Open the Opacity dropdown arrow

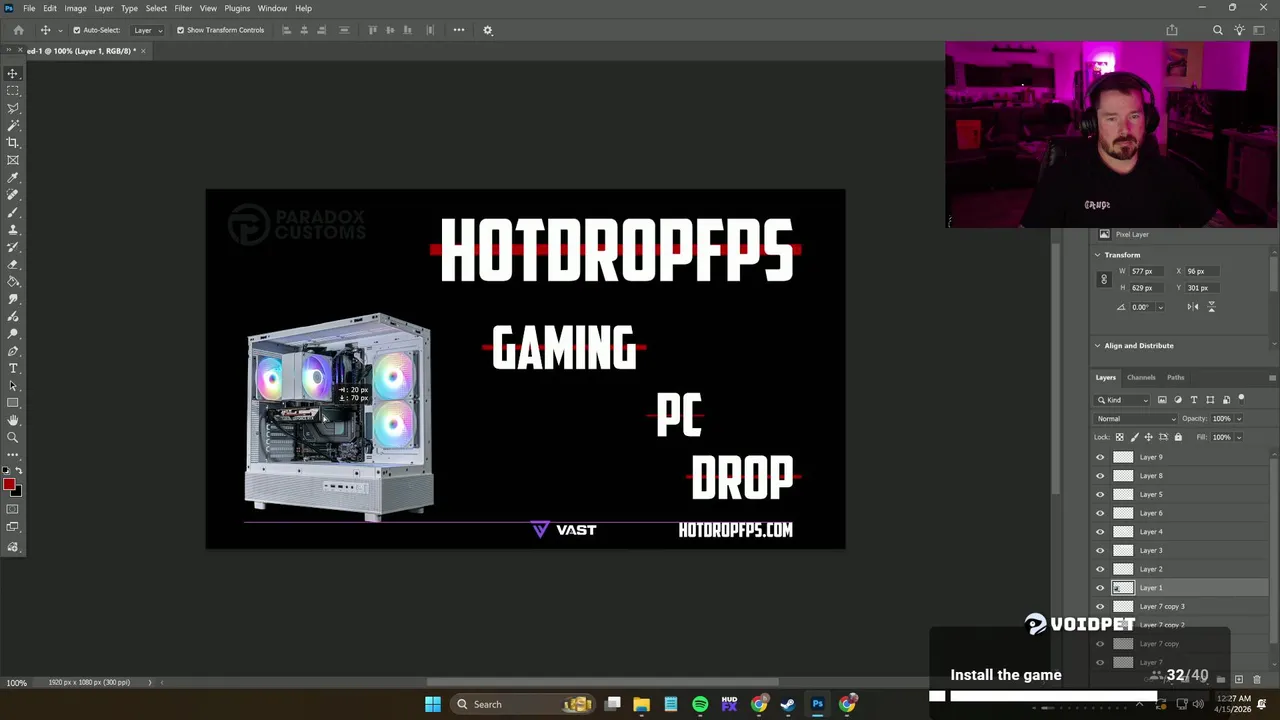tap(1239, 419)
